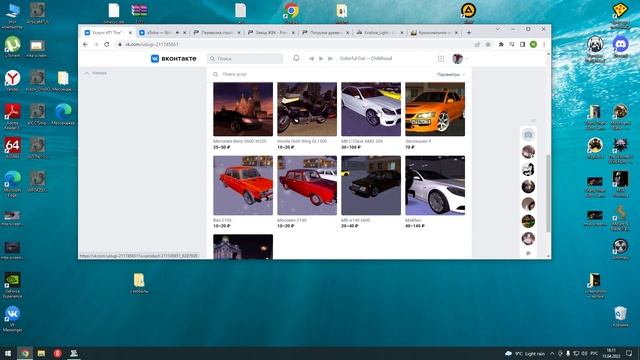Open the chat sidebar settings gear
640x360 pixels.
coord(528,253)
